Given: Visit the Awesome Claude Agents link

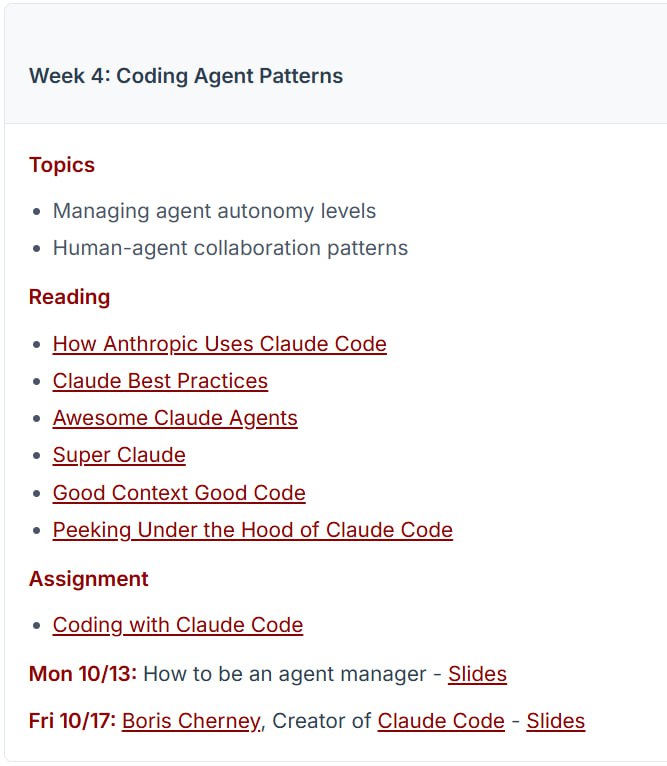Looking at the screenshot, I should (x=175, y=418).
